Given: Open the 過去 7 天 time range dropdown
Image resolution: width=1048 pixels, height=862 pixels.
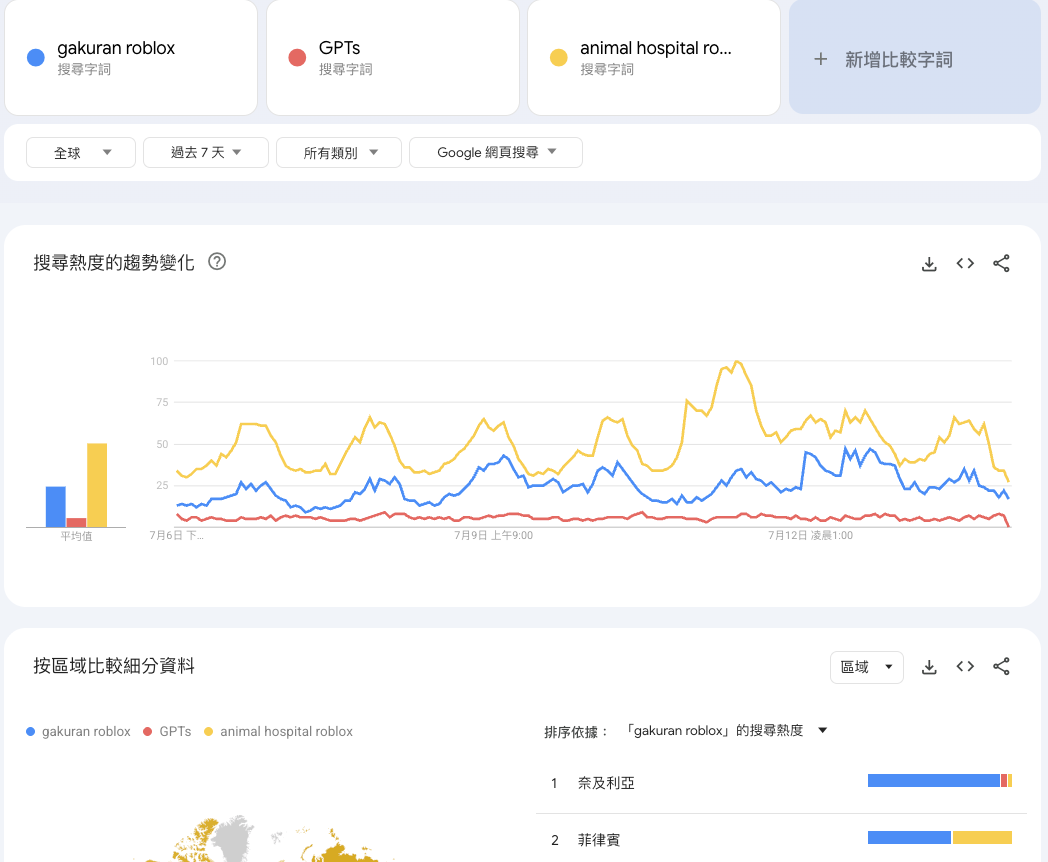Looking at the screenshot, I should [x=206, y=152].
